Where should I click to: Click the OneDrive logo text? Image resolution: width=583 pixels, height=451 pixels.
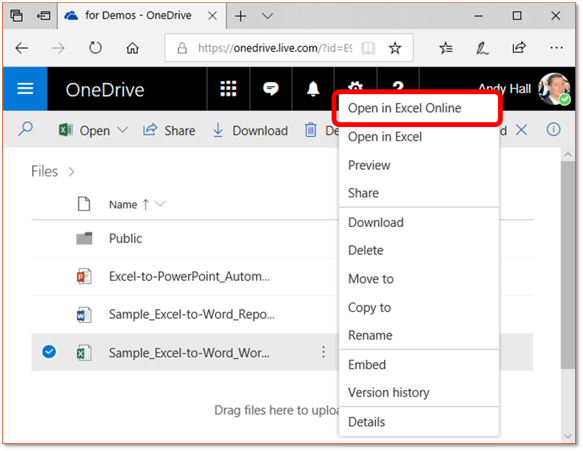(105, 90)
